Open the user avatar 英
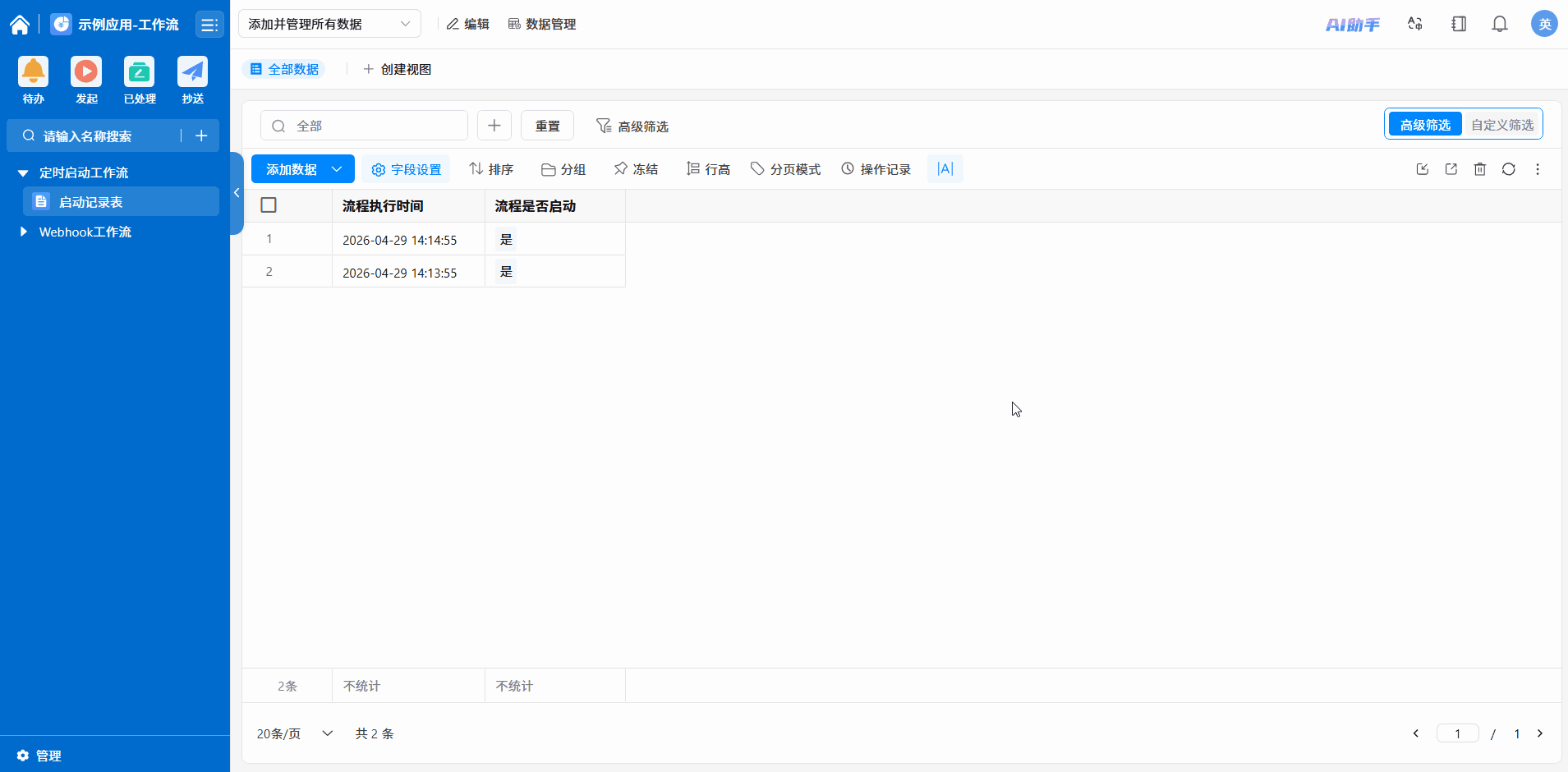Viewport: 1568px width, 772px height. (1544, 24)
